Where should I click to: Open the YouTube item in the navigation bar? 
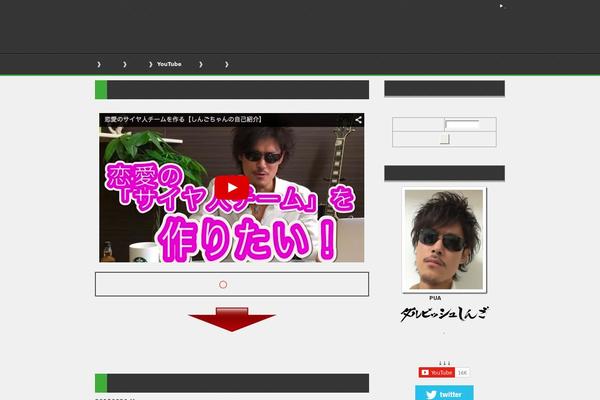169,64
